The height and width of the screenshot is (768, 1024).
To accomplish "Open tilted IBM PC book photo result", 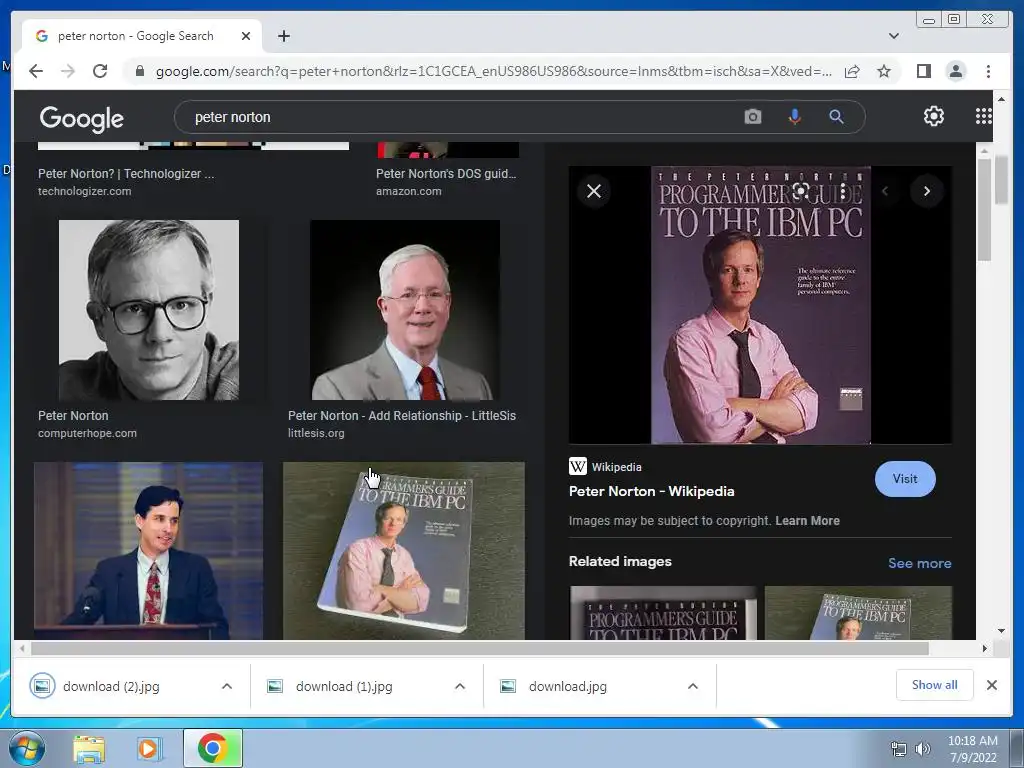I will click(x=404, y=551).
